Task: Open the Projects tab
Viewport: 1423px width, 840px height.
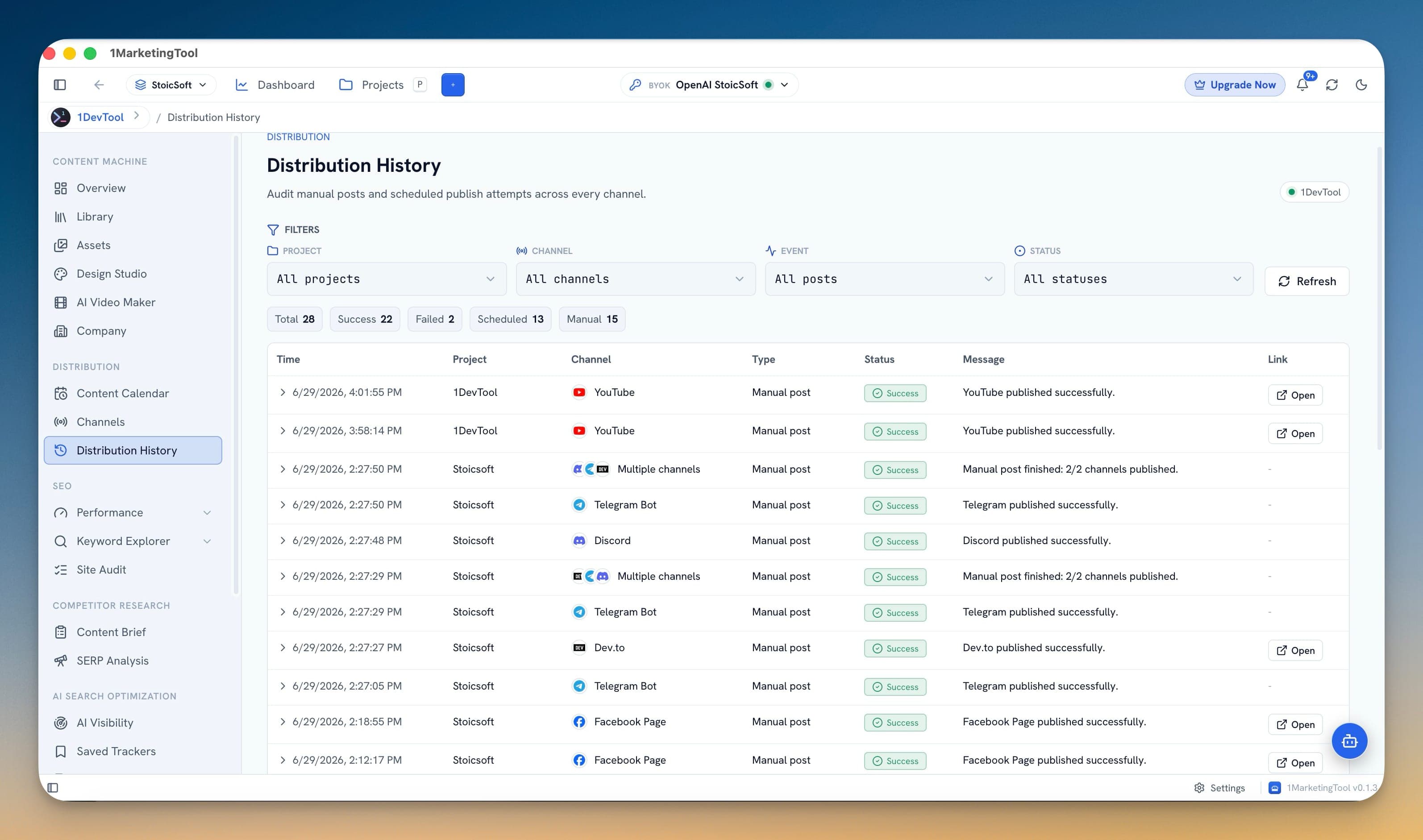Action: 372,85
